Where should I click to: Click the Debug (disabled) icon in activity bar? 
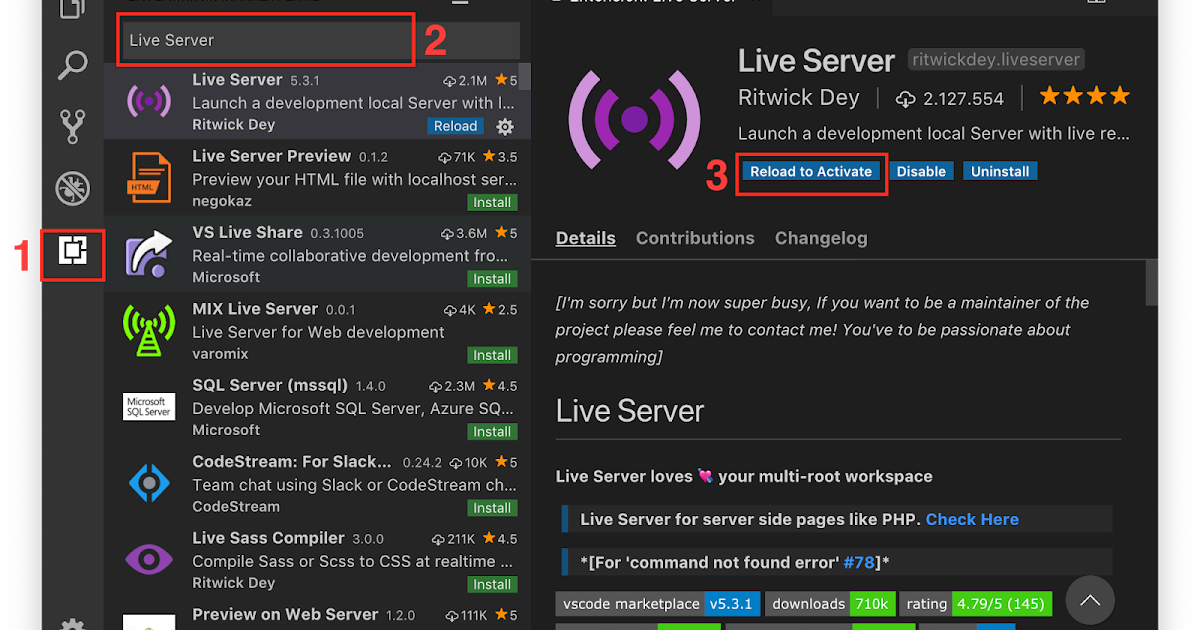coord(71,188)
